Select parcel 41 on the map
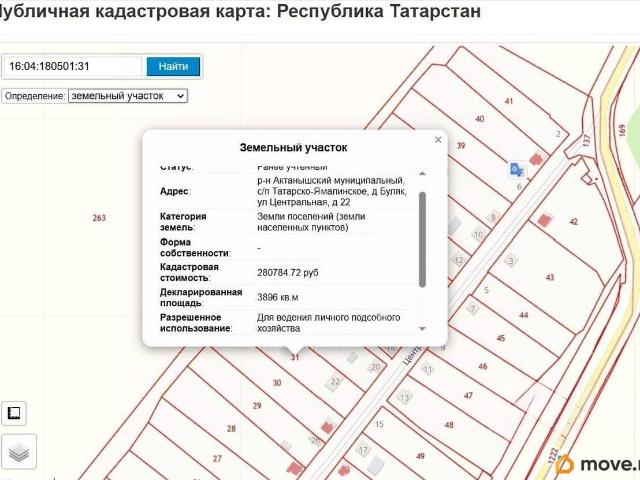The image size is (640, 480). [x=509, y=101]
